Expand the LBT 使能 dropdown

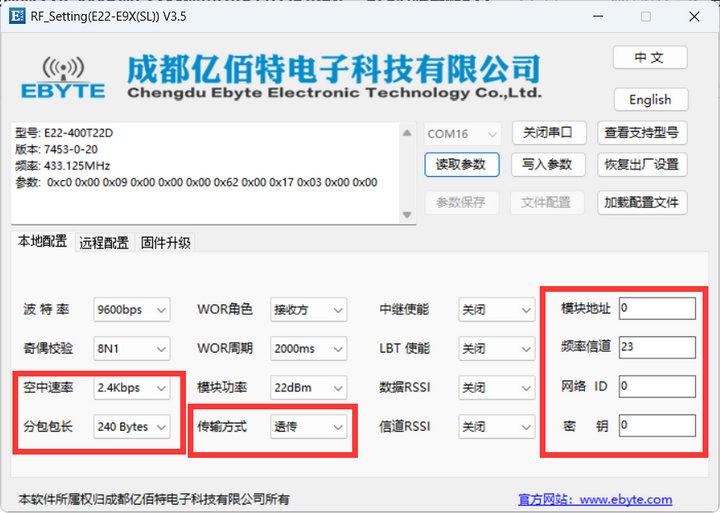[497, 349]
